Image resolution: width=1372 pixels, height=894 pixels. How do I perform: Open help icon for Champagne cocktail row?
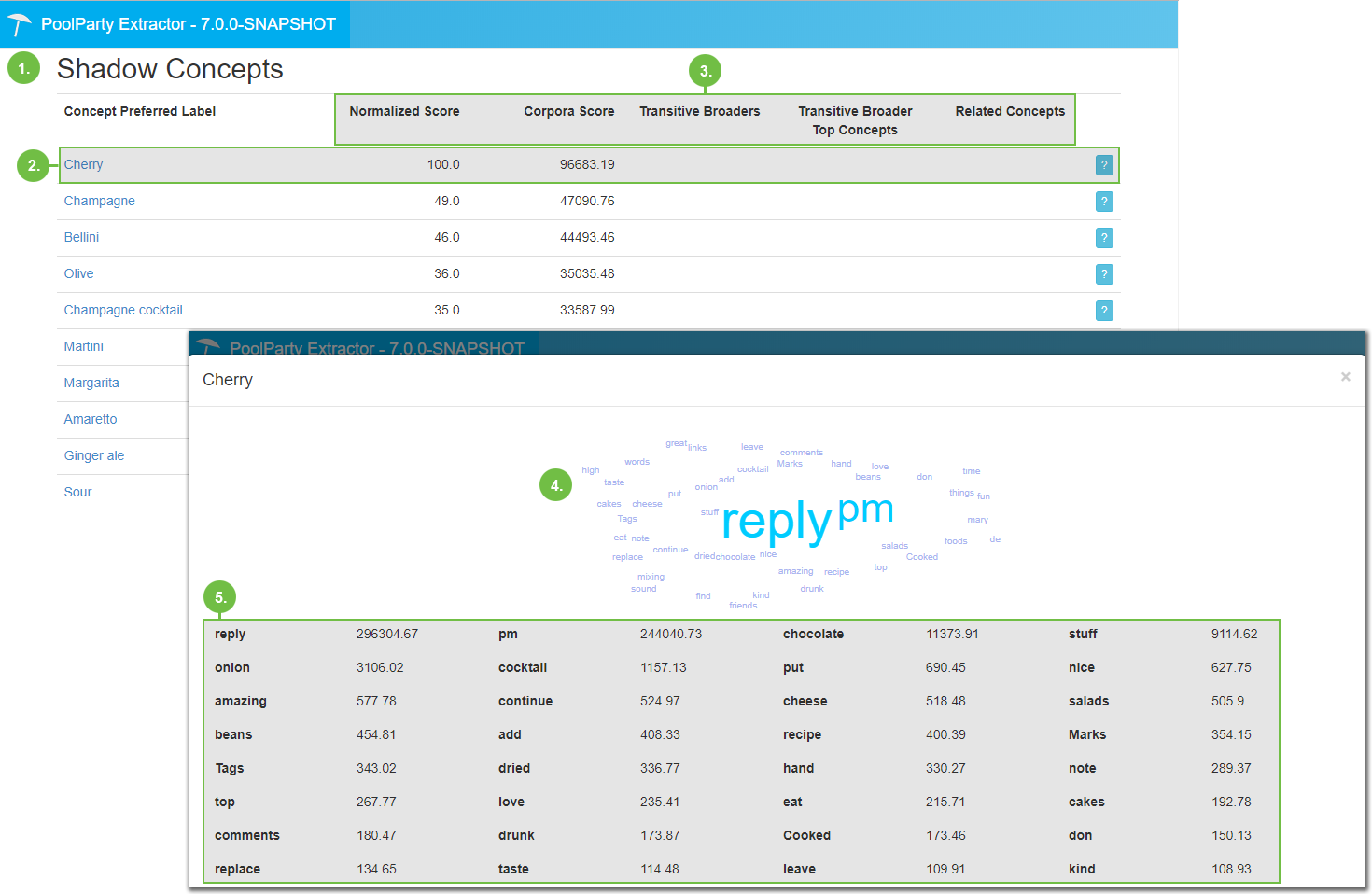tap(1104, 311)
